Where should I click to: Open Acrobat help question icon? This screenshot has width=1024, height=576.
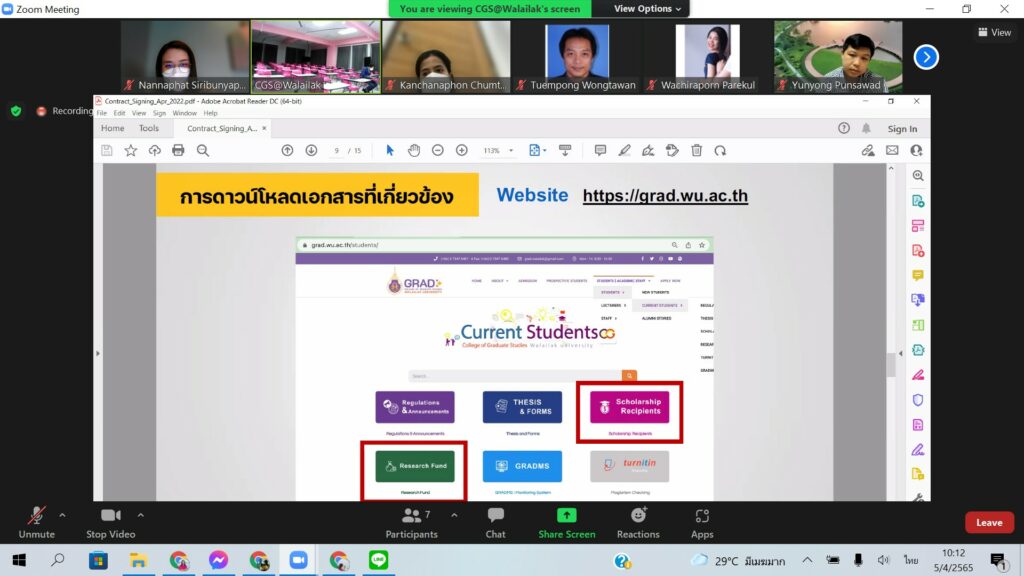(844, 128)
